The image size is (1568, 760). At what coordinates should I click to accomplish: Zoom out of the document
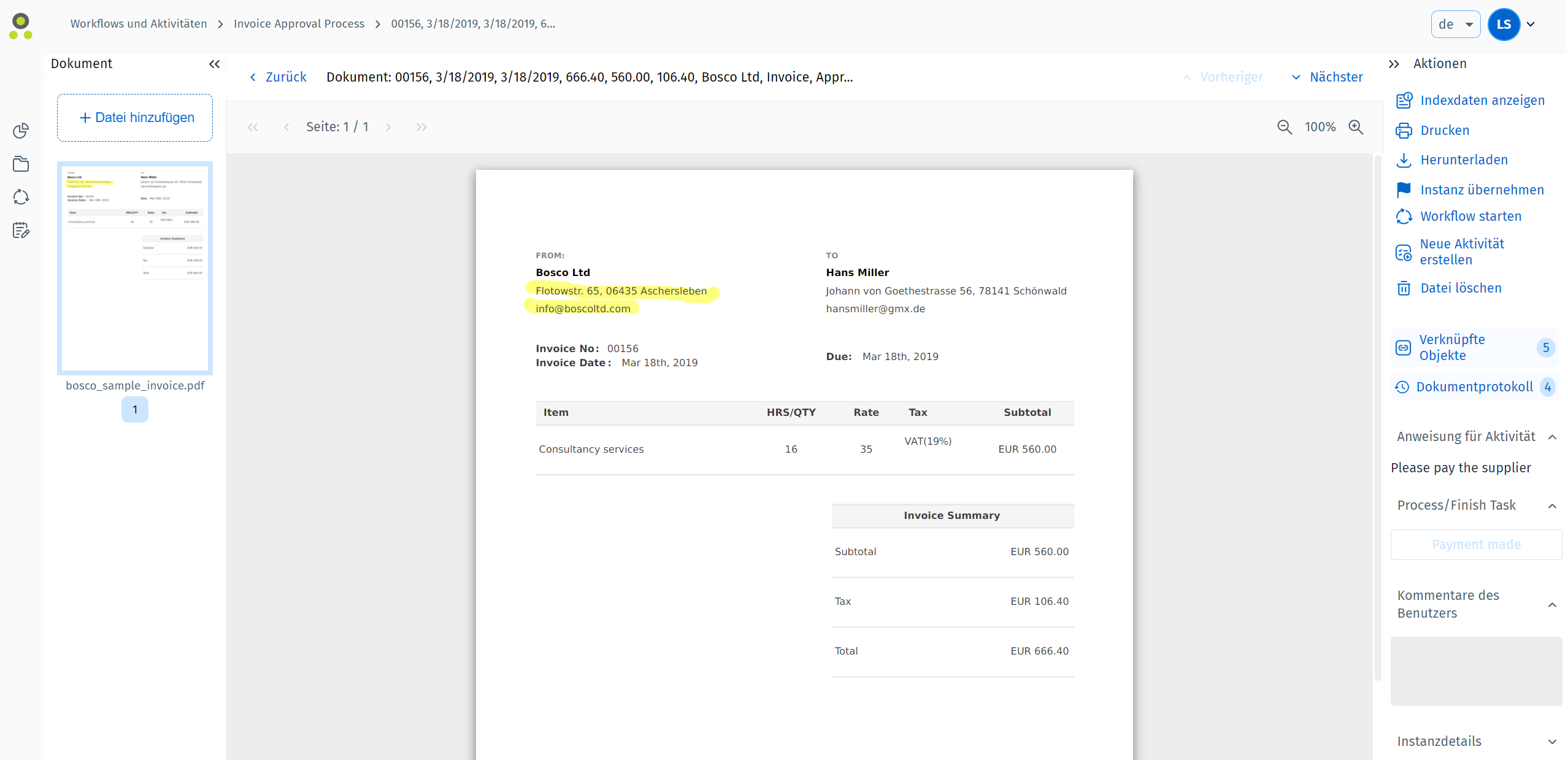1285,127
